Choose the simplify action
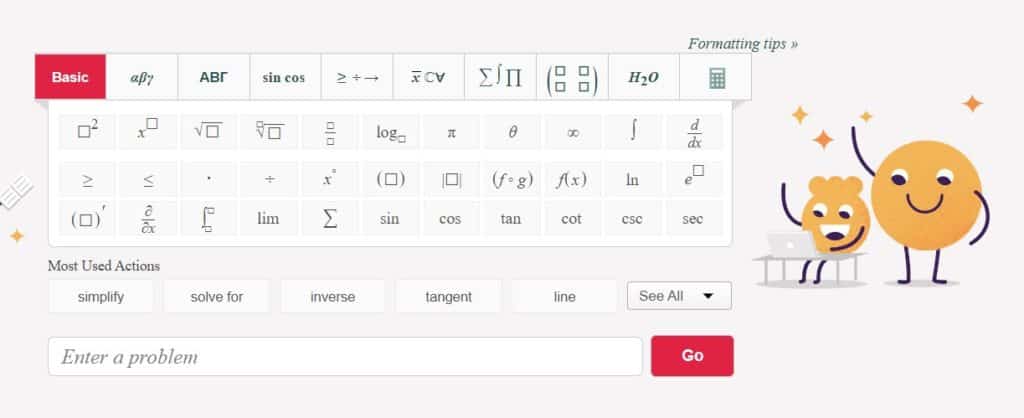The height and width of the screenshot is (418, 1024). (x=101, y=297)
